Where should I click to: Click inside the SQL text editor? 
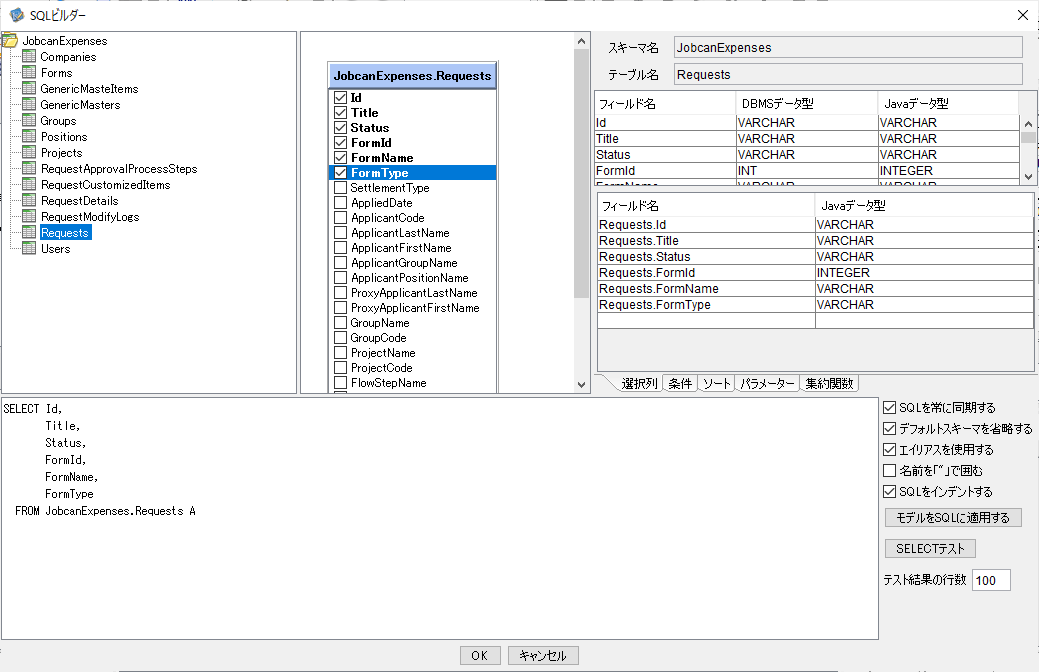tap(440, 518)
